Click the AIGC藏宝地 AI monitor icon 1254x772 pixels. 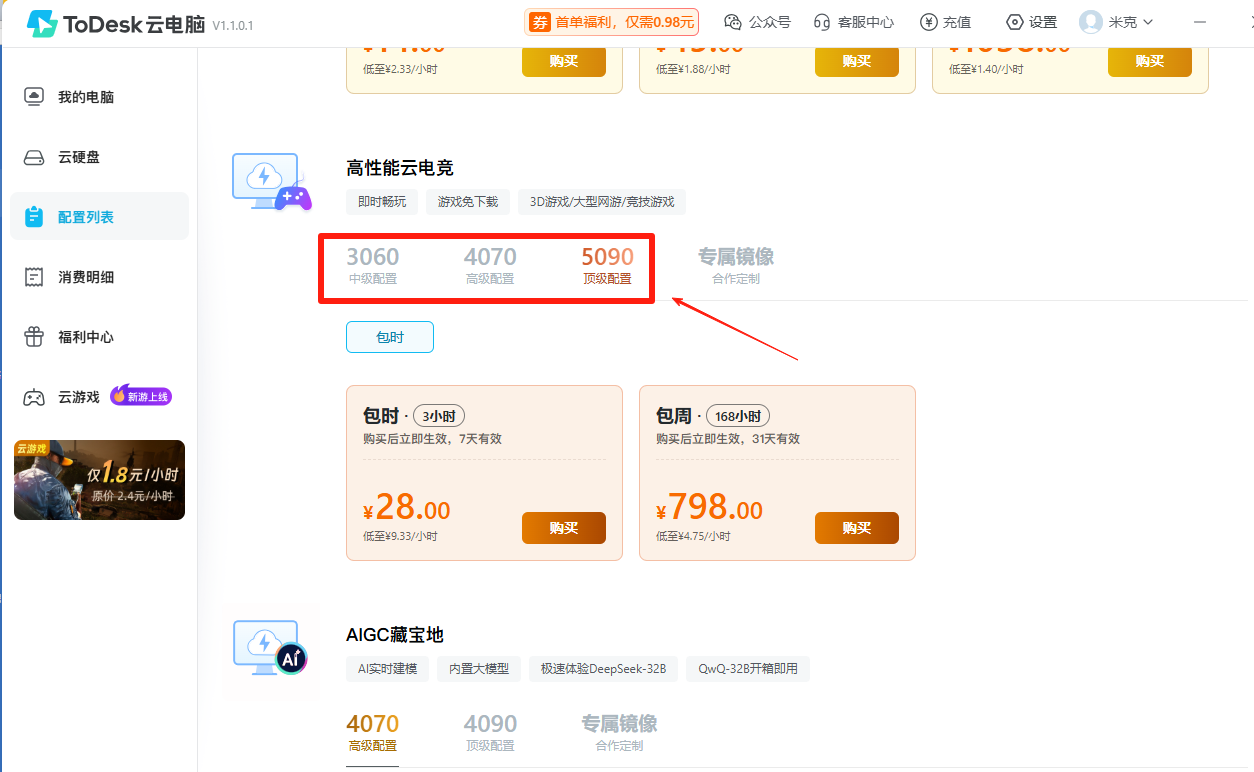271,649
